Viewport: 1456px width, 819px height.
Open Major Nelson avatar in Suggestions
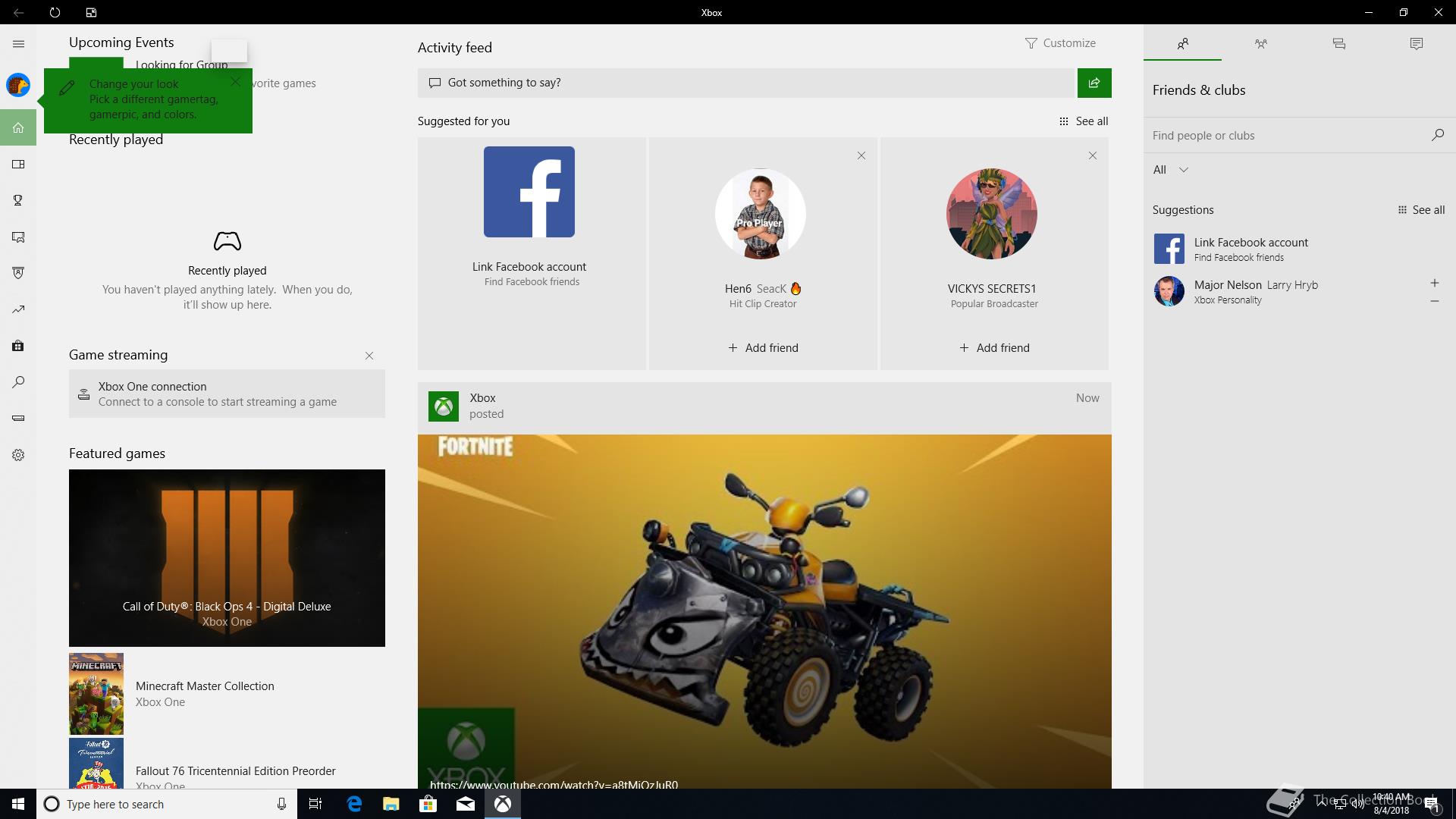1169,291
